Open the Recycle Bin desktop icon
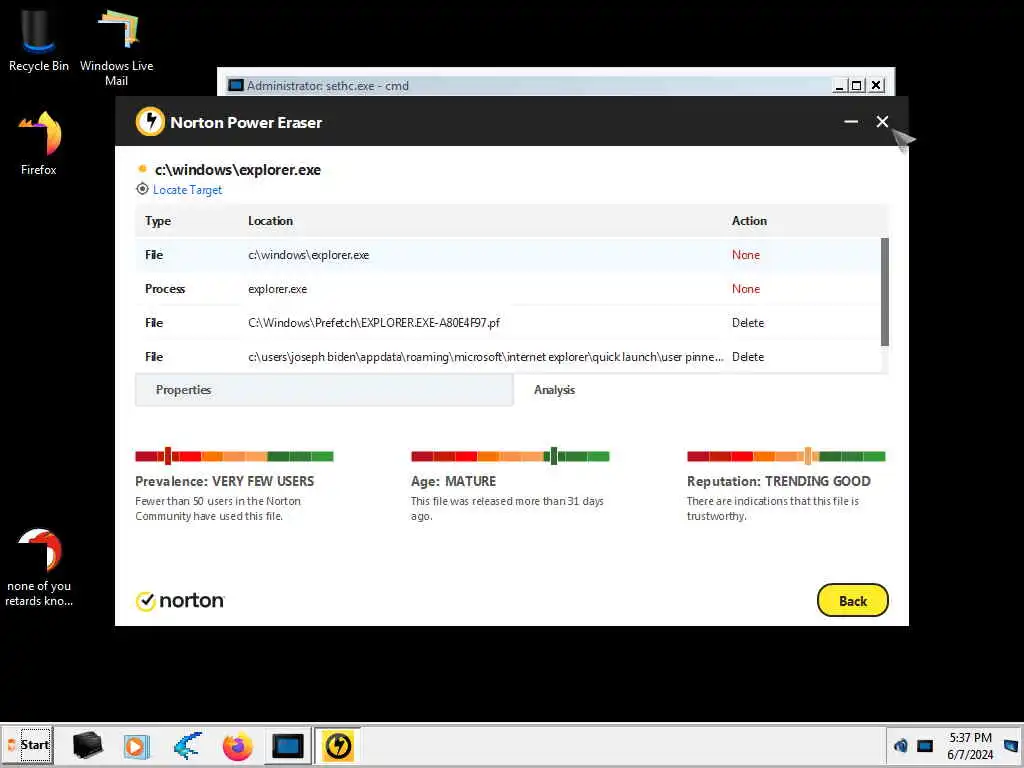 38,41
